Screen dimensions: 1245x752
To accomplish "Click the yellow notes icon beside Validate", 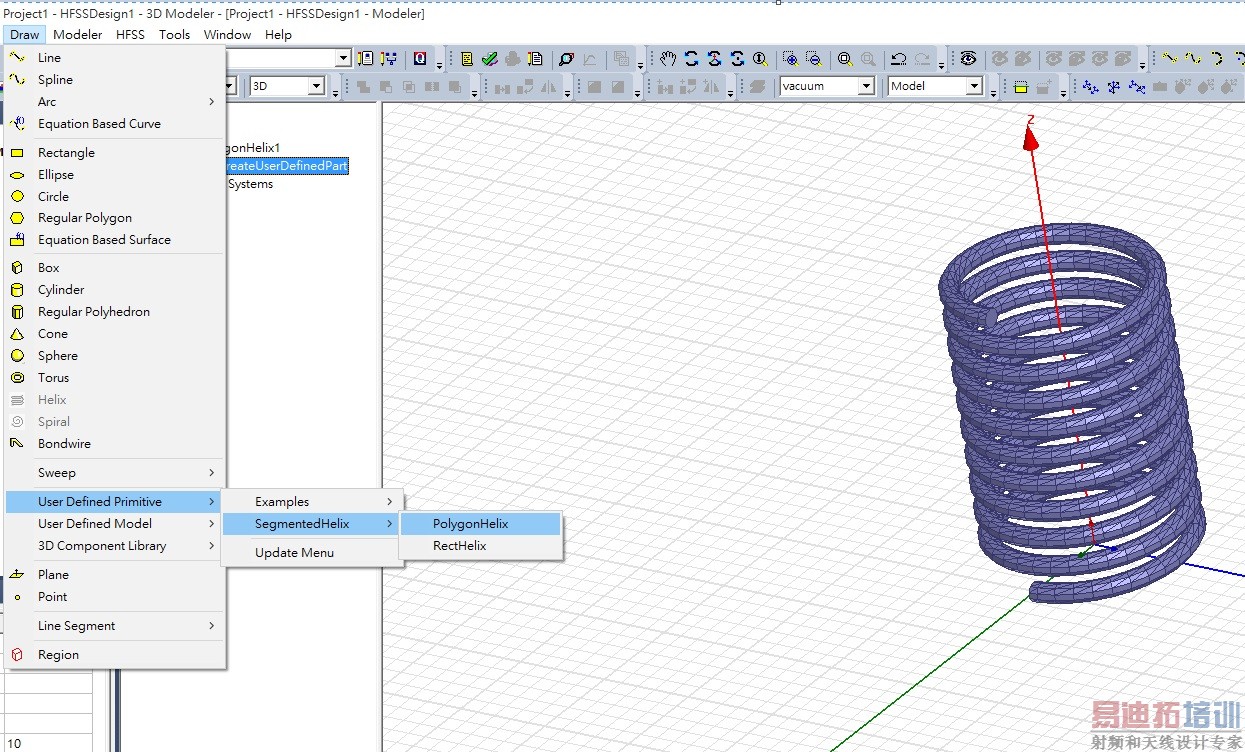I will [467, 59].
